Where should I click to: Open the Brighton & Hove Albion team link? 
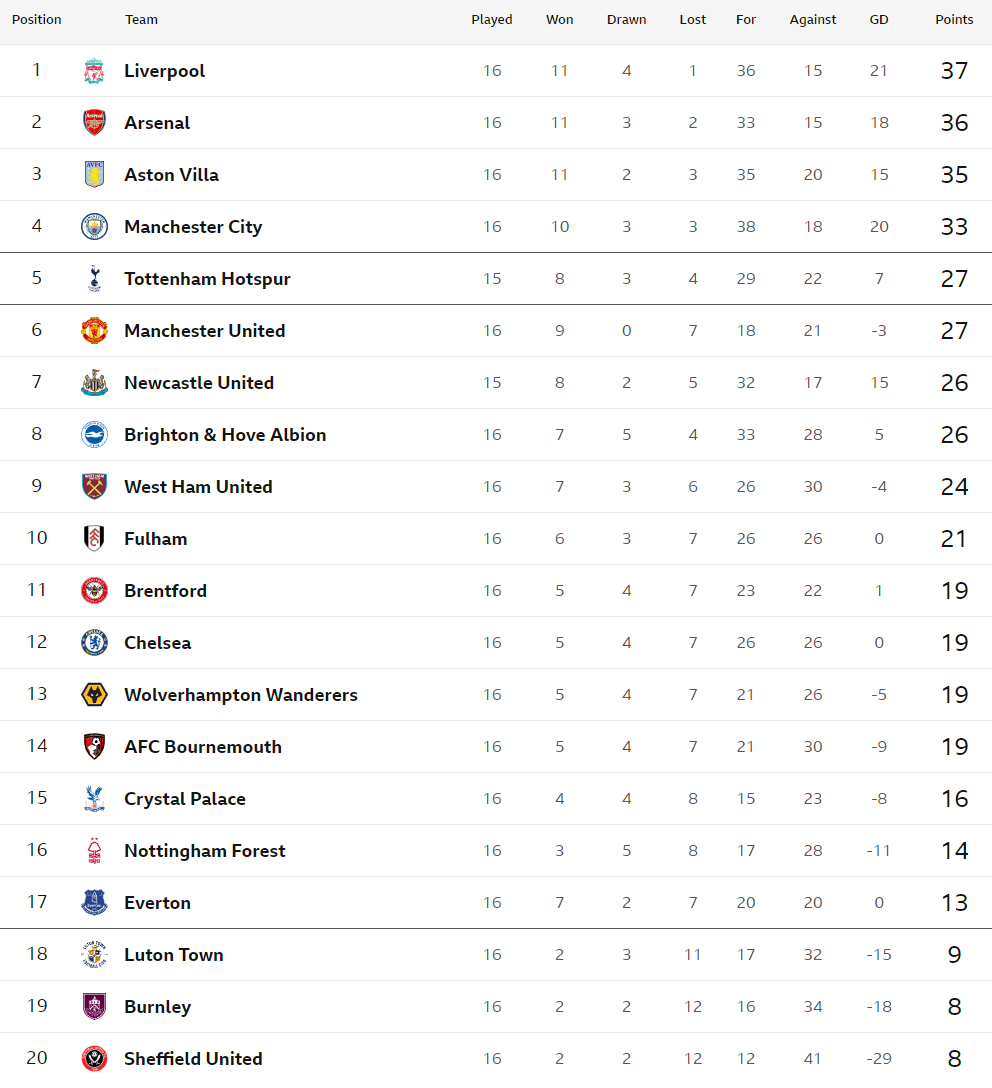pos(225,435)
